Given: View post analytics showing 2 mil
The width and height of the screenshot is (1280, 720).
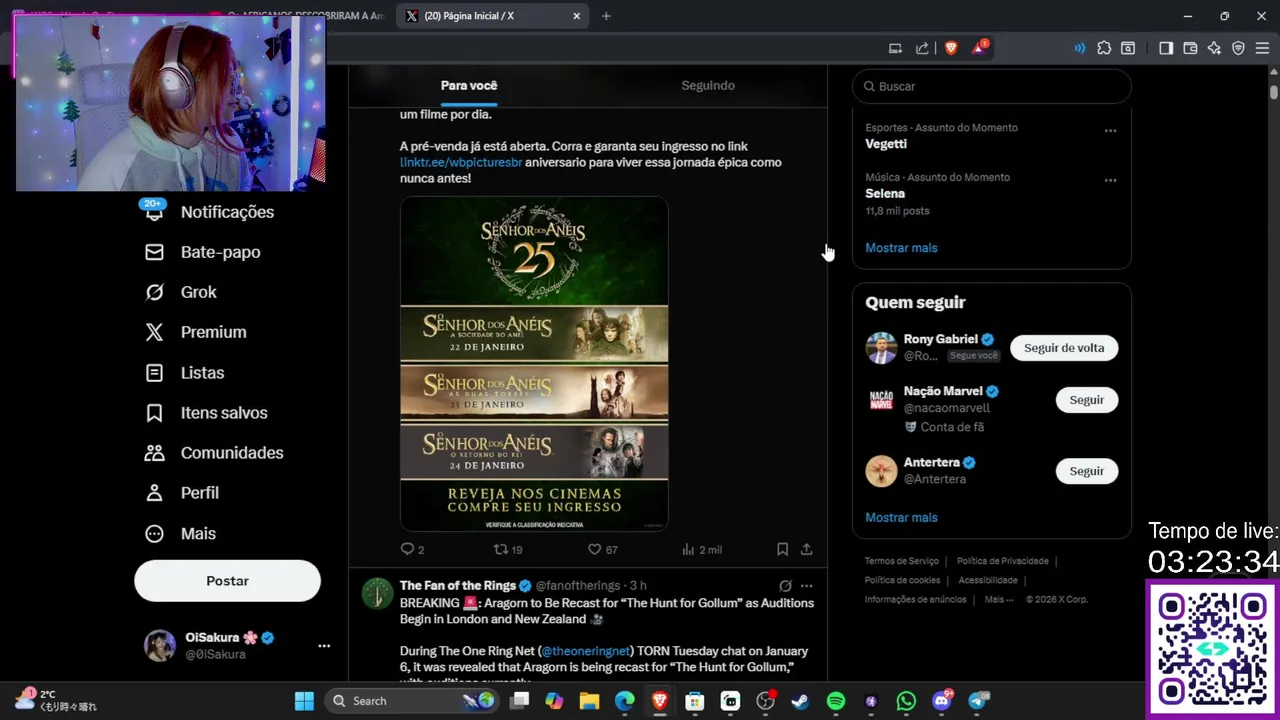Looking at the screenshot, I should [701, 549].
